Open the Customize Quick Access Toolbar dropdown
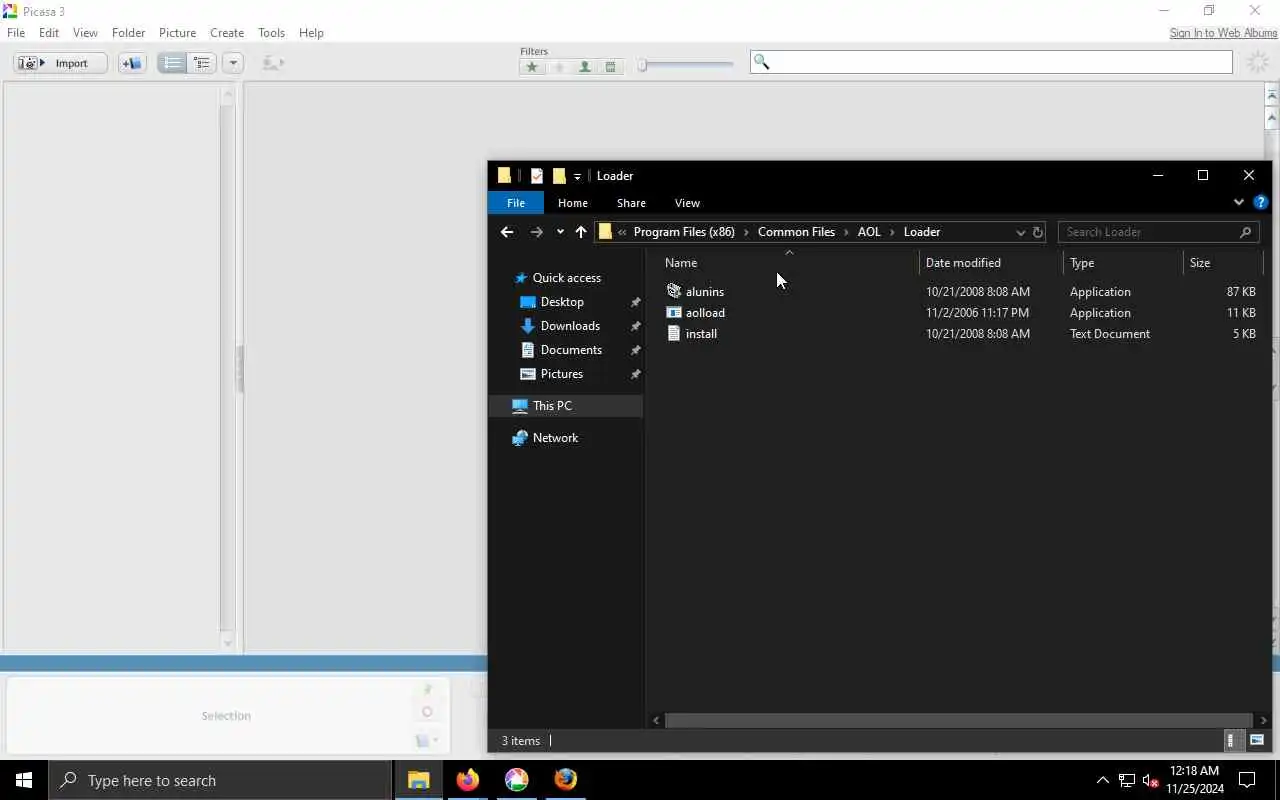This screenshot has width=1280, height=800. click(577, 177)
